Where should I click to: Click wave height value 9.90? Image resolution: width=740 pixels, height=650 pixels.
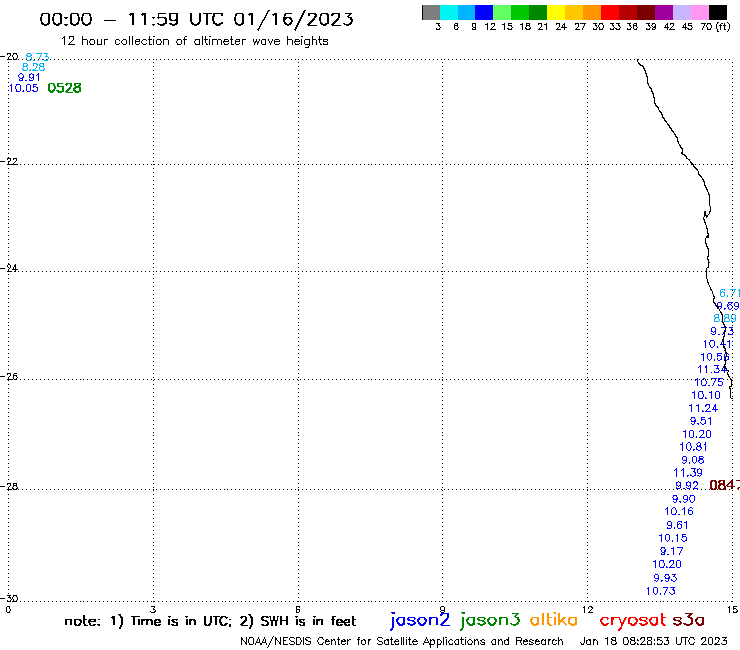683,499
